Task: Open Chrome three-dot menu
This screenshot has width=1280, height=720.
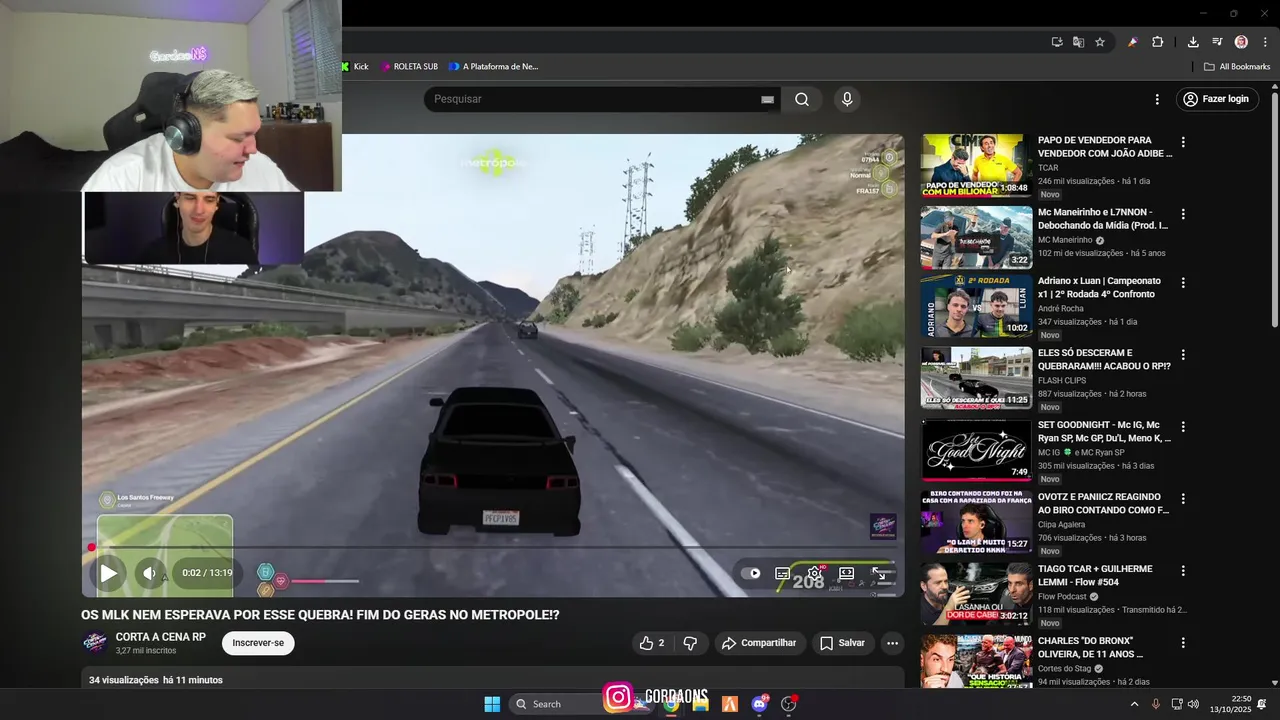Action: [x=1265, y=42]
